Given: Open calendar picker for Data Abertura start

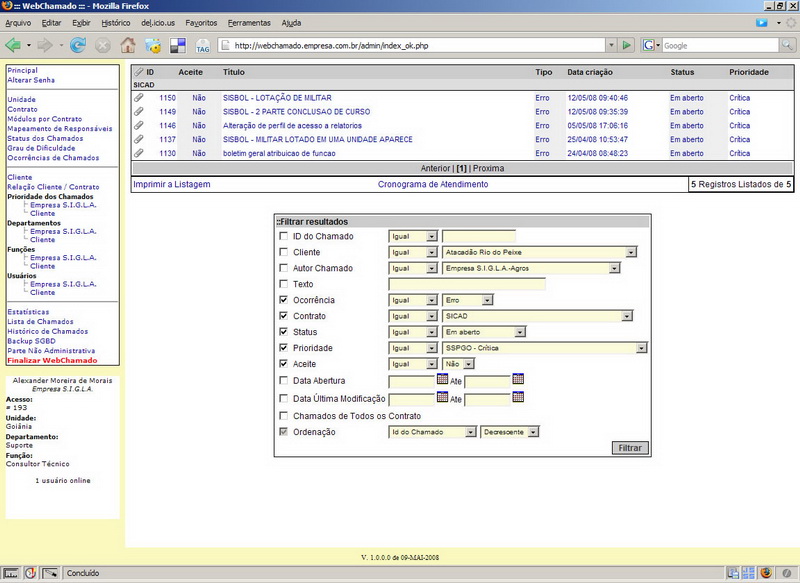Looking at the screenshot, I should tap(443, 379).
